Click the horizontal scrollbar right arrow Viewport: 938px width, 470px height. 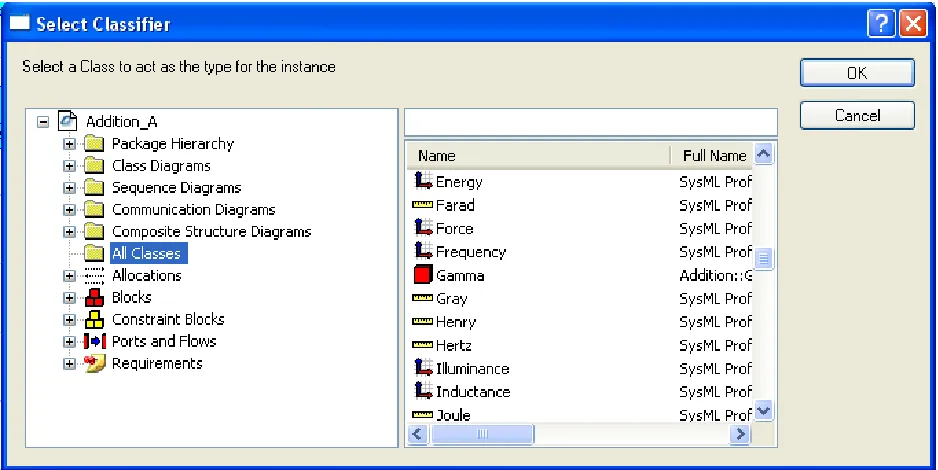tap(741, 434)
